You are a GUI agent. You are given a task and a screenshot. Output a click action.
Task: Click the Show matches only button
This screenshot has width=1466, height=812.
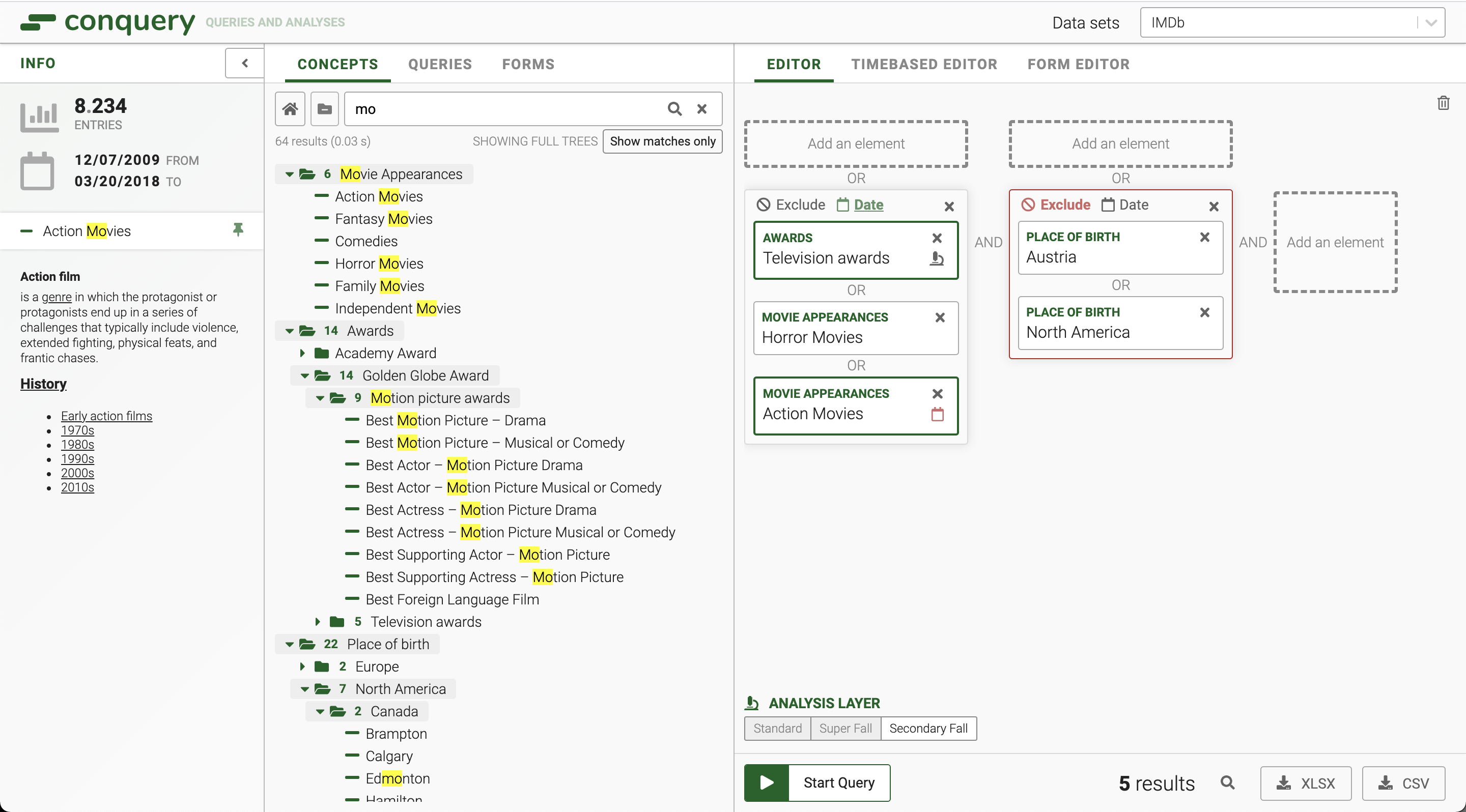pyautogui.click(x=662, y=141)
